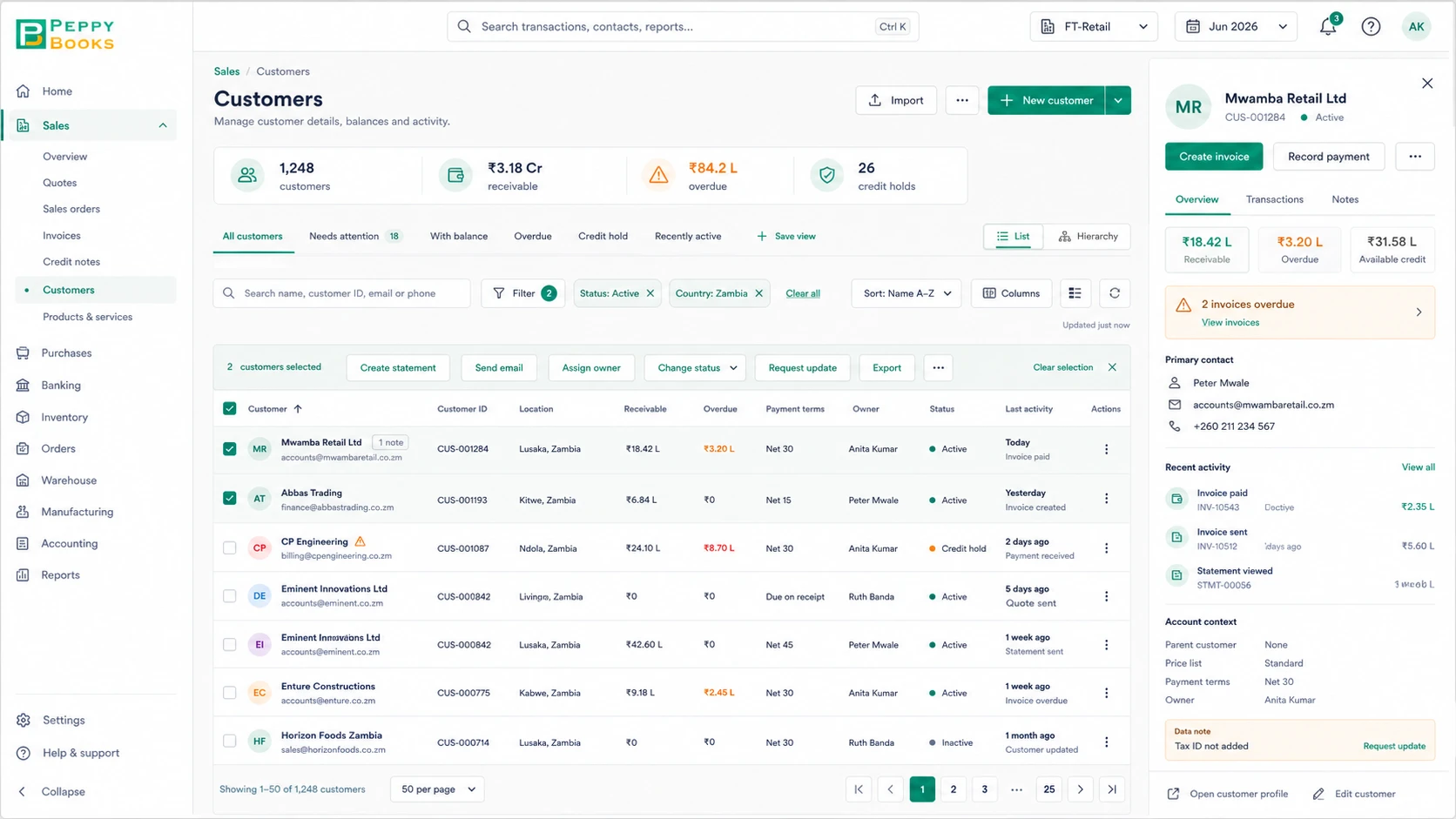1456x819 pixels.
Task: Jump to the last page arrow
Action: pyautogui.click(x=1112, y=789)
